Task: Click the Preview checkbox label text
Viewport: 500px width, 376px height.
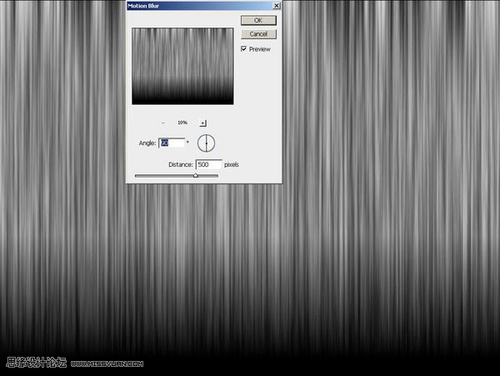Action: pos(260,49)
